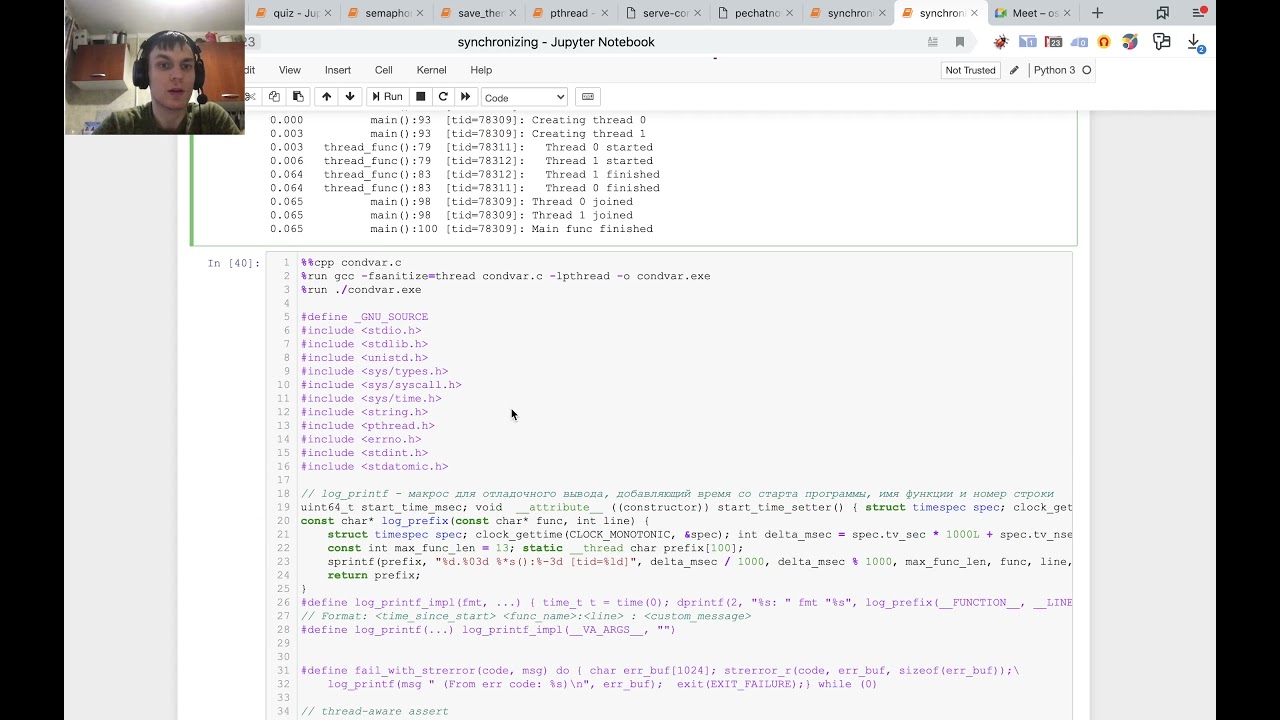Click the '// thread-aware assert' comment line
The image size is (1280, 720).
point(374,711)
